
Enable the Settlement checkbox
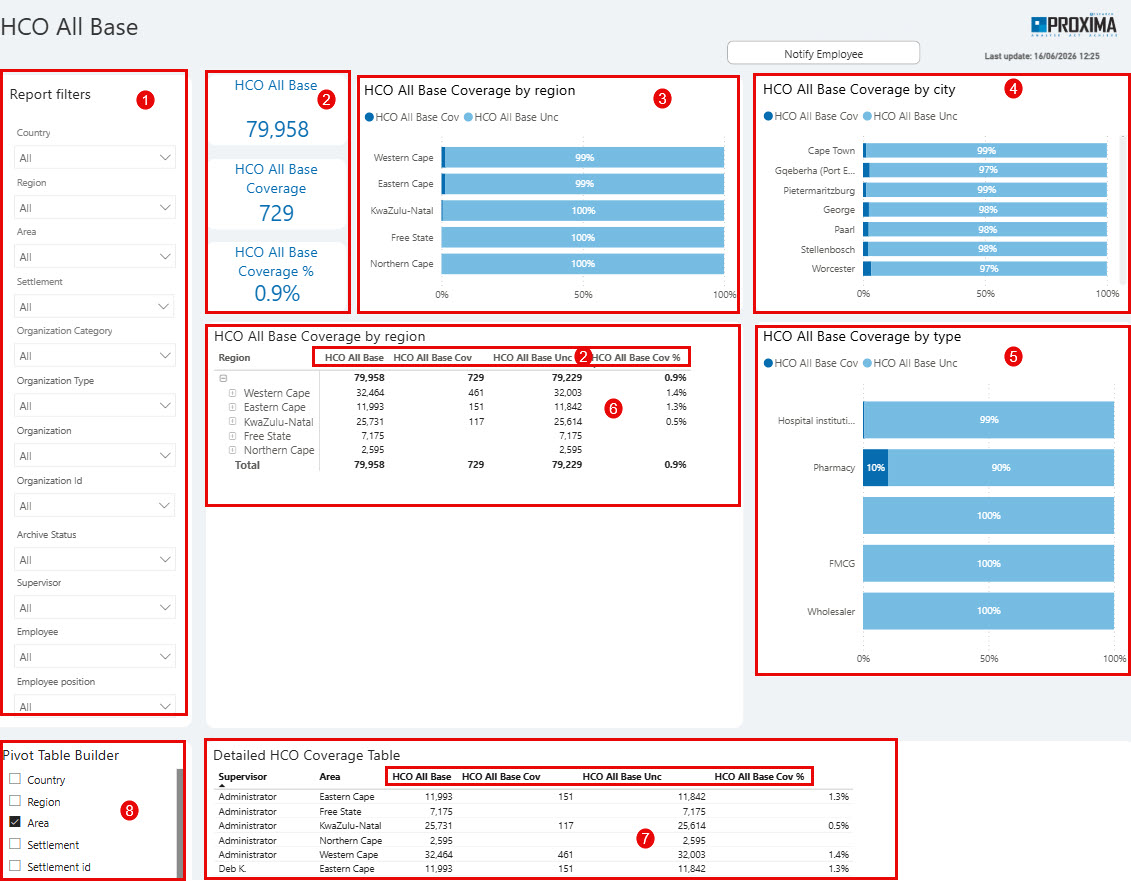click(x=14, y=843)
